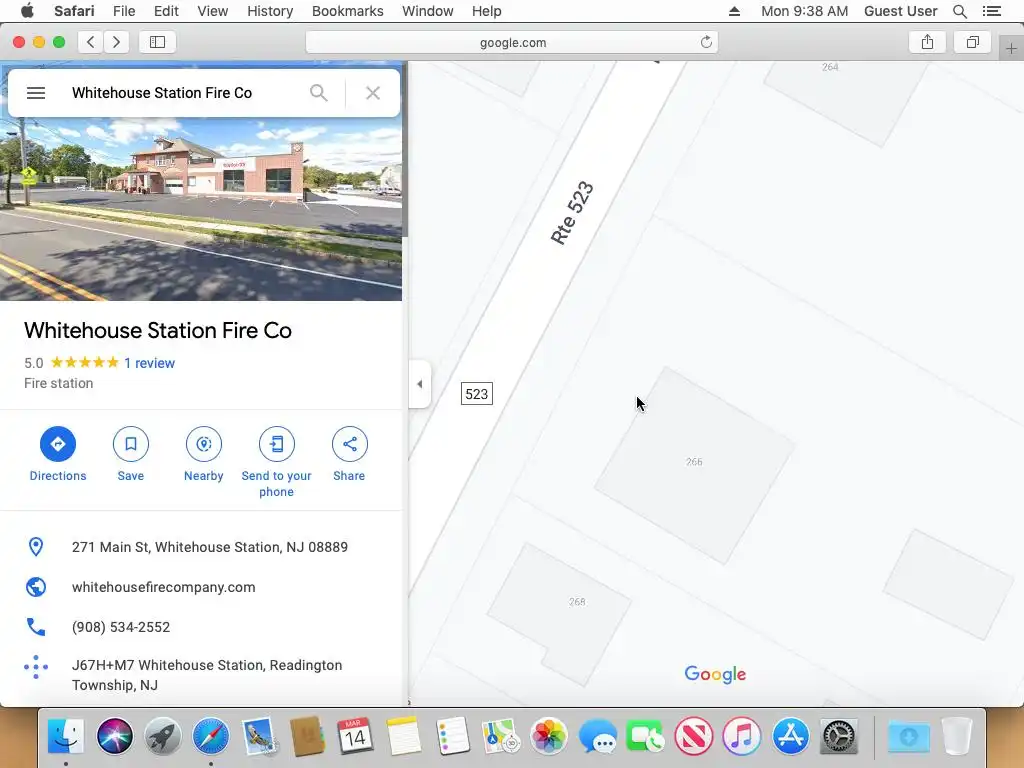This screenshot has width=1024, height=768.
Task: Open Calendar from the Dock
Action: point(355,736)
